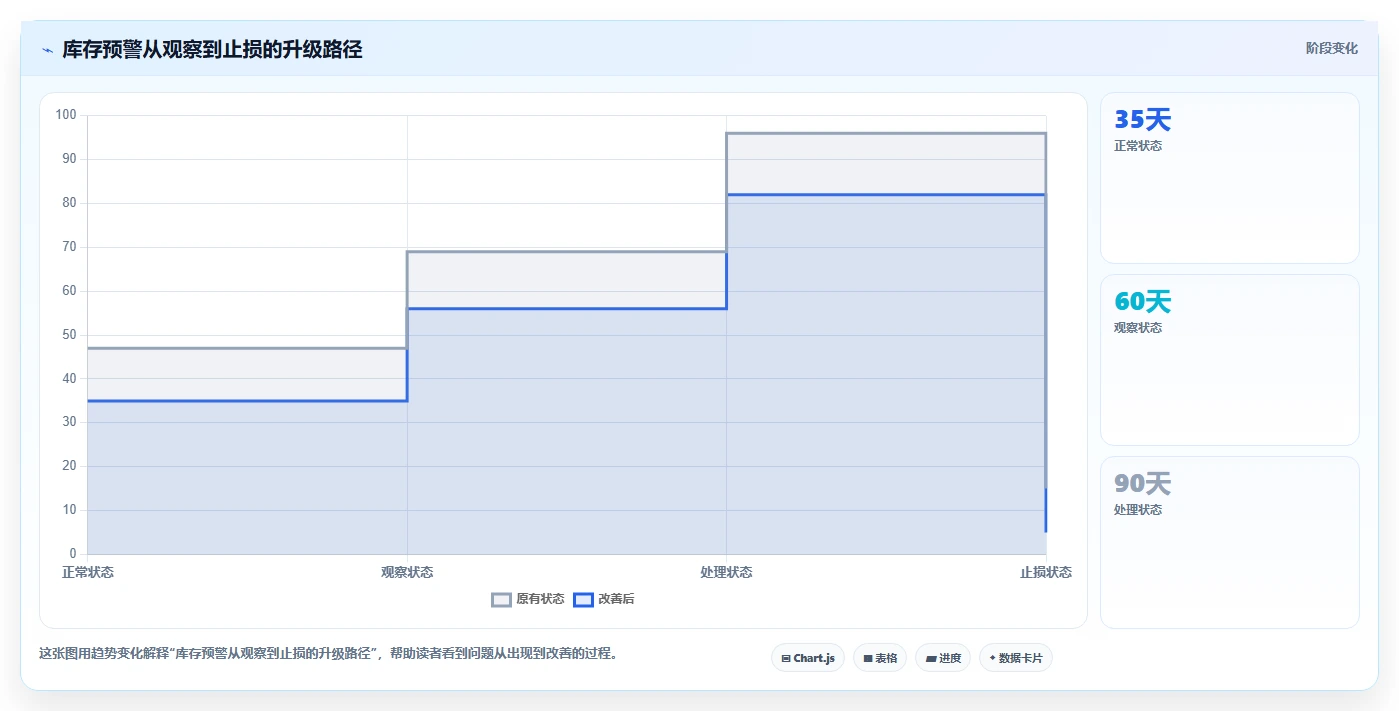Viewport: 1399px width, 711px height.
Task: Open the 90天 处理状态 card
Action: pyautogui.click(x=1230, y=543)
